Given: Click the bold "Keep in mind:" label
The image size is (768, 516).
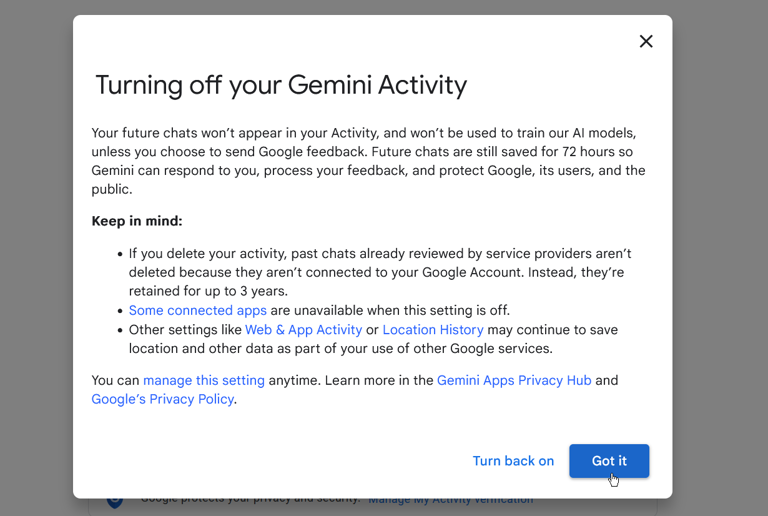Looking at the screenshot, I should (x=137, y=221).
